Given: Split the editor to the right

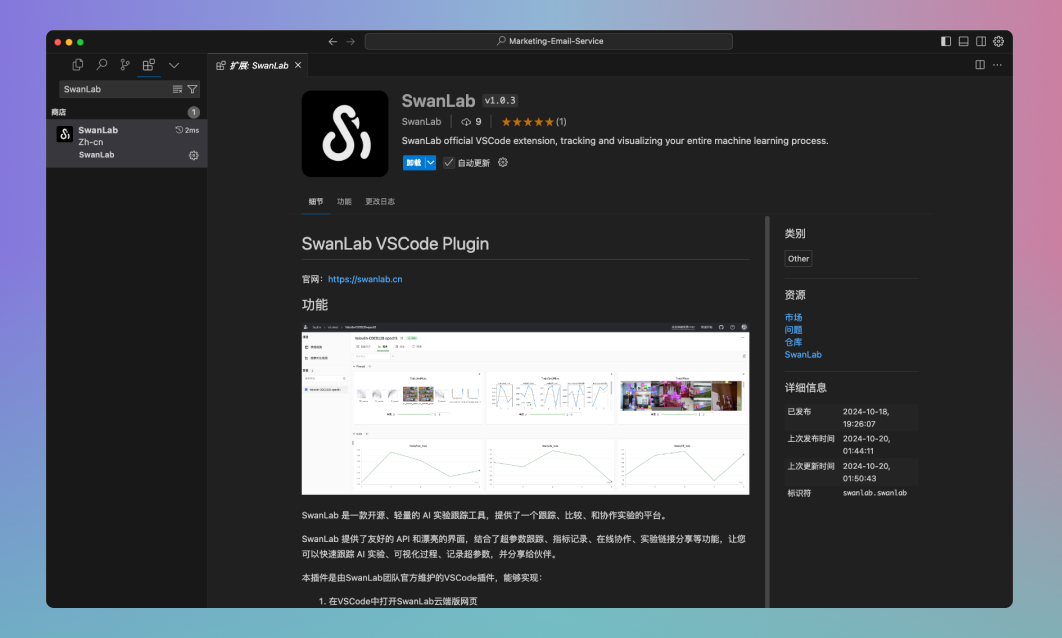Looking at the screenshot, I should [x=980, y=65].
